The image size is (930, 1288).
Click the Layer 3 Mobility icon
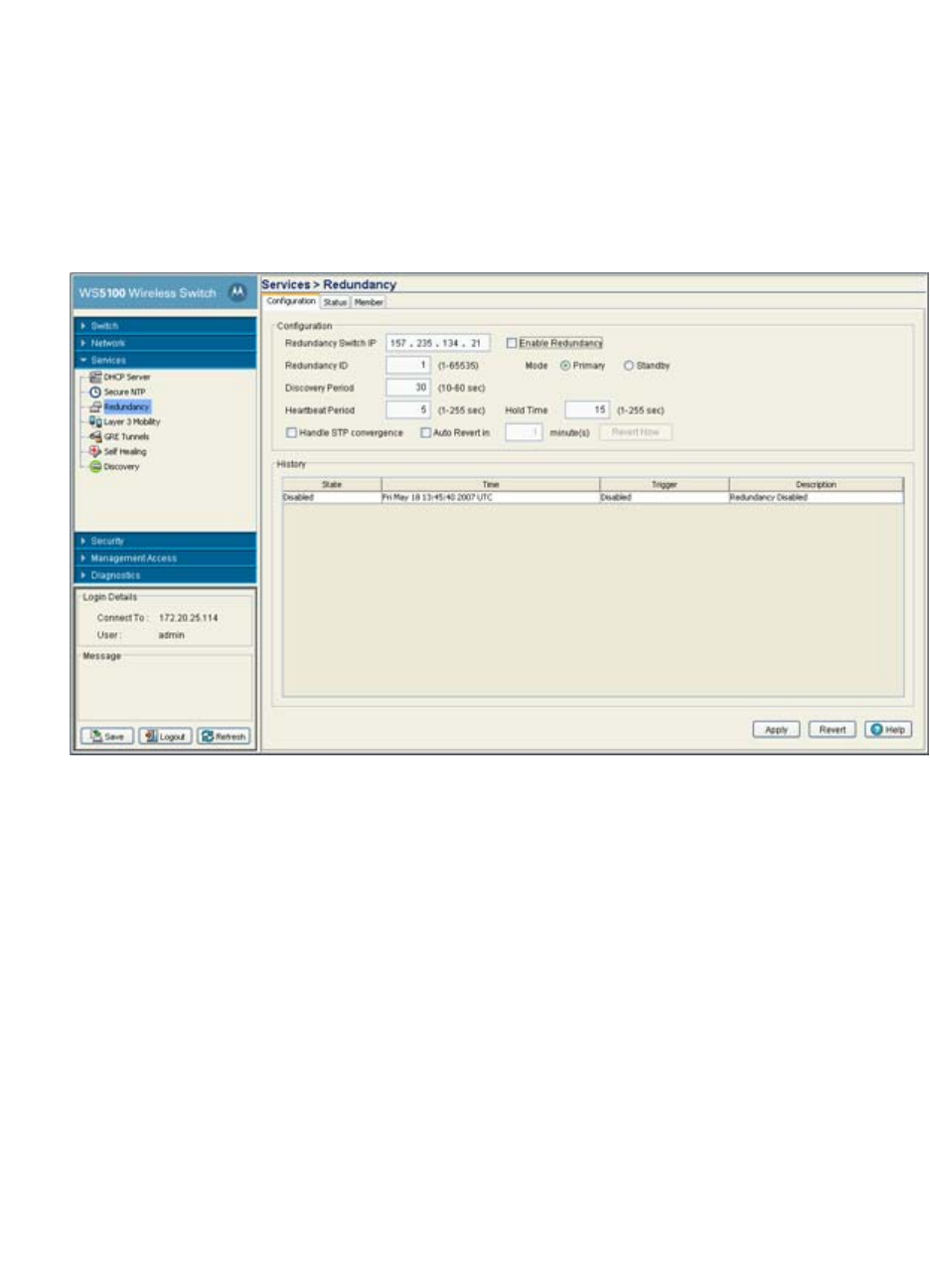point(96,422)
